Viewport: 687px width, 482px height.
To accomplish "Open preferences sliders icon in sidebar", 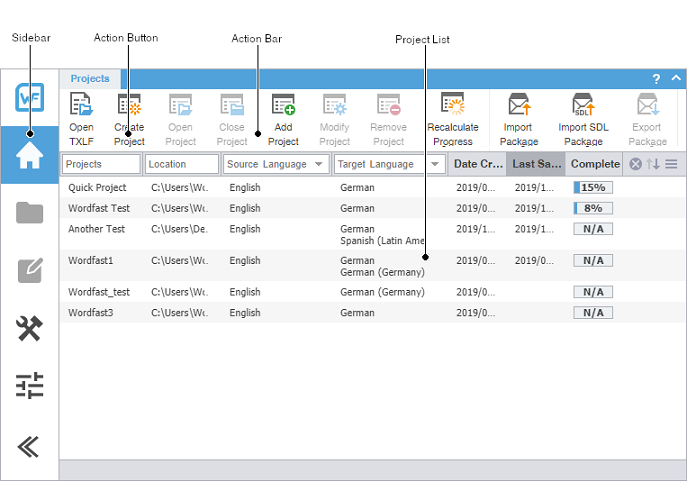I will click(x=30, y=386).
